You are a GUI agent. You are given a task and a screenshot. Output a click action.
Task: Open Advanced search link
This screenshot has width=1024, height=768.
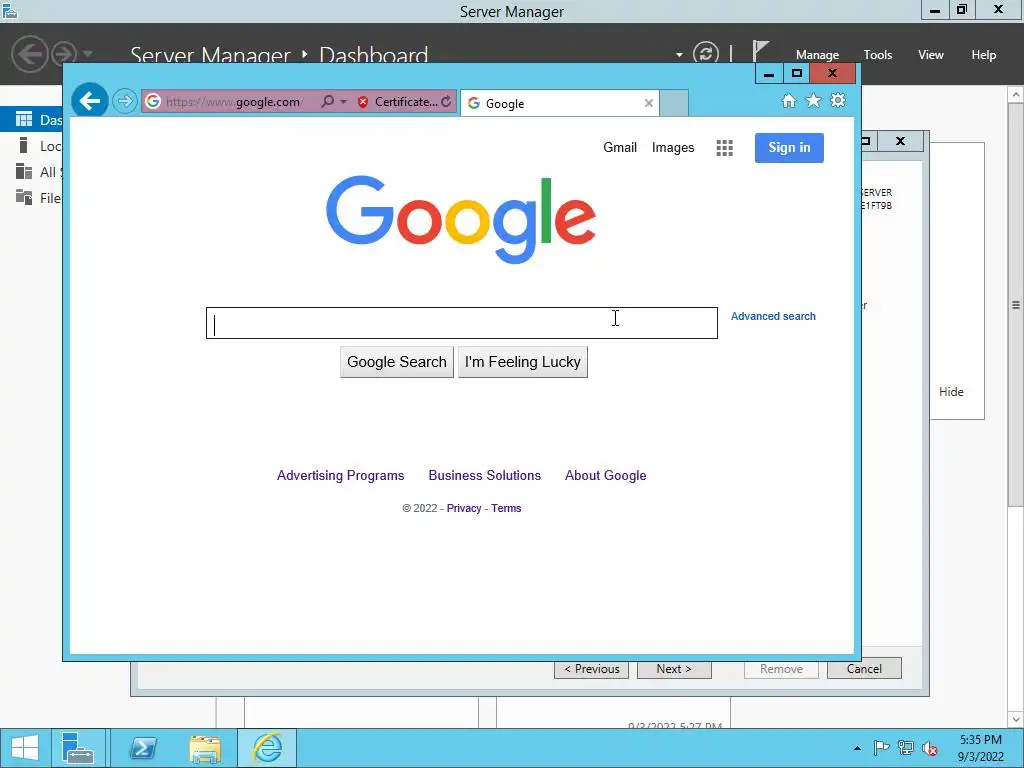coord(773,316)
